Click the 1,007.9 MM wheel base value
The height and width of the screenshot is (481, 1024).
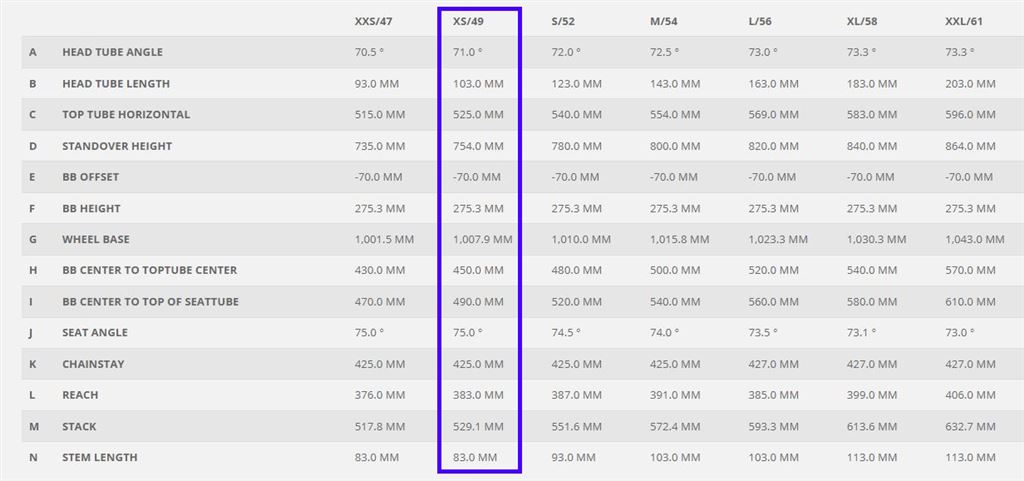(x=482, y=240)
